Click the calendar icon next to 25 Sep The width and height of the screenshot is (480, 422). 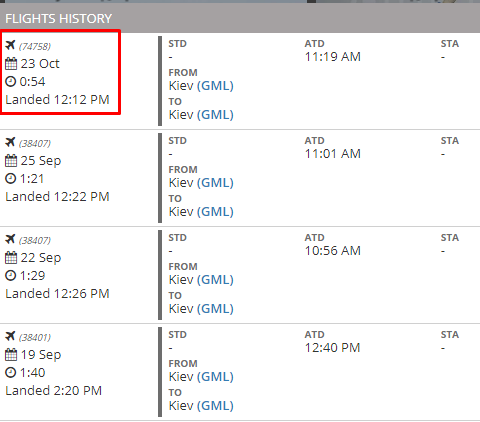point(11,160)
